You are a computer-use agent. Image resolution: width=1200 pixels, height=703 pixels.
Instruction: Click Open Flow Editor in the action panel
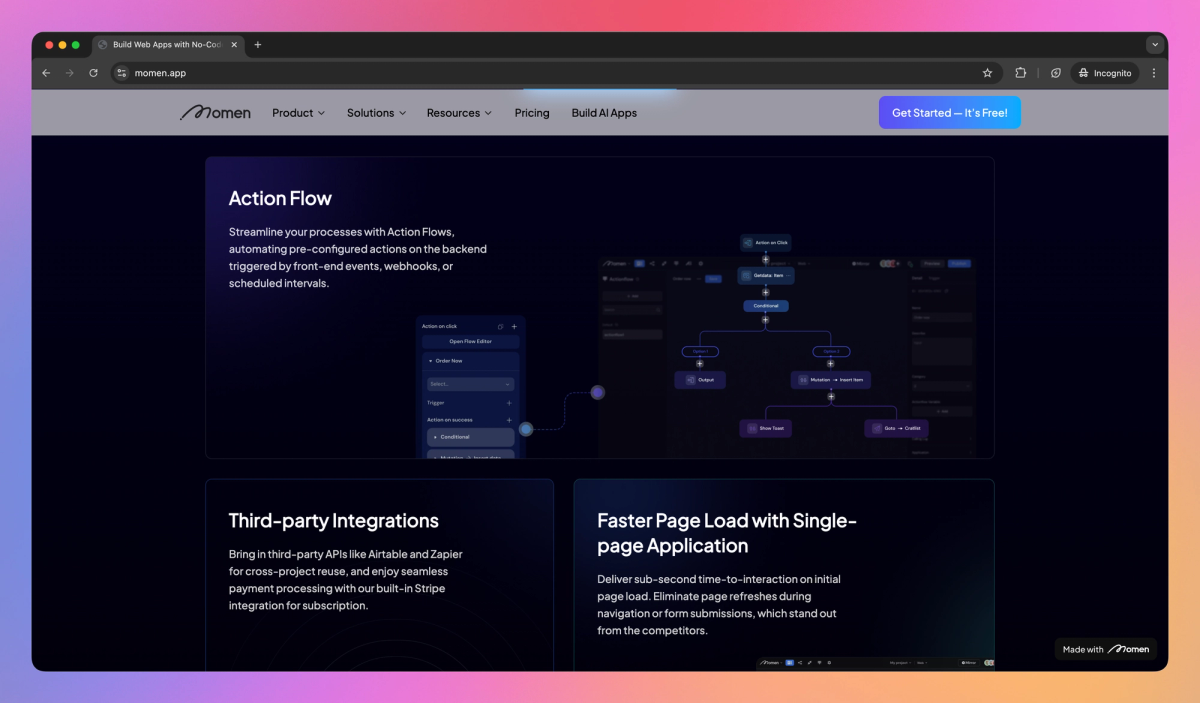tap(470, 342)
